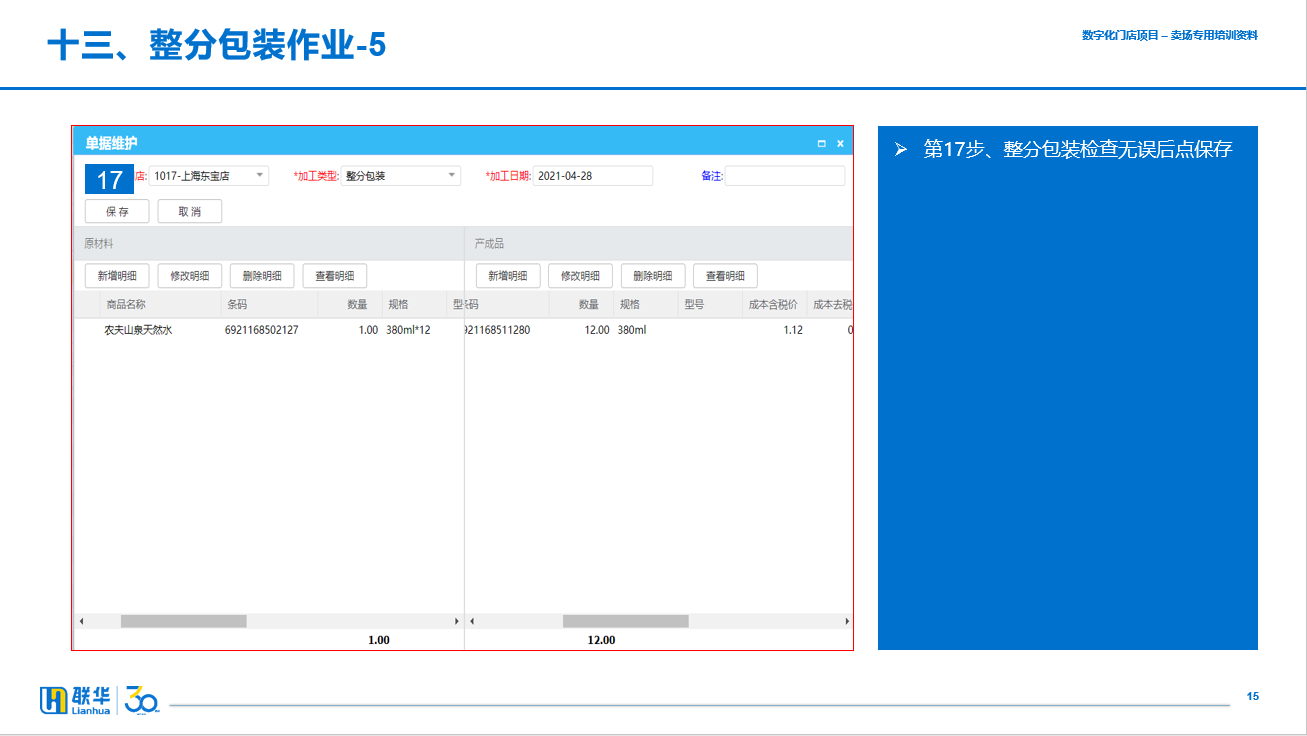Click the 规格 column header in 产成品

pyautogui.click(x=644, y=304)
